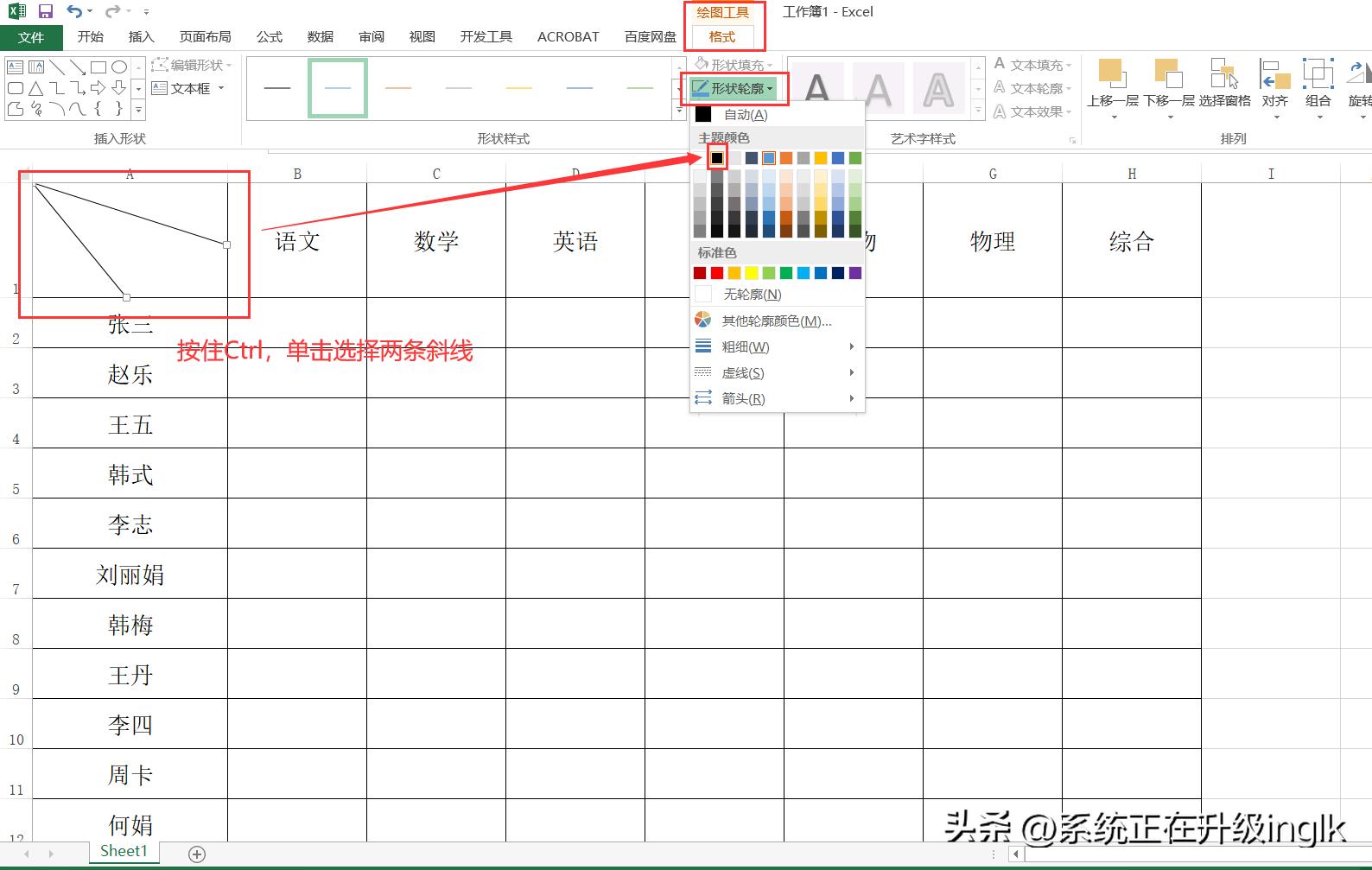Switch to the 插入 ribbon tab
Viewport: 1372px width, 870px height.
(141, 36)
